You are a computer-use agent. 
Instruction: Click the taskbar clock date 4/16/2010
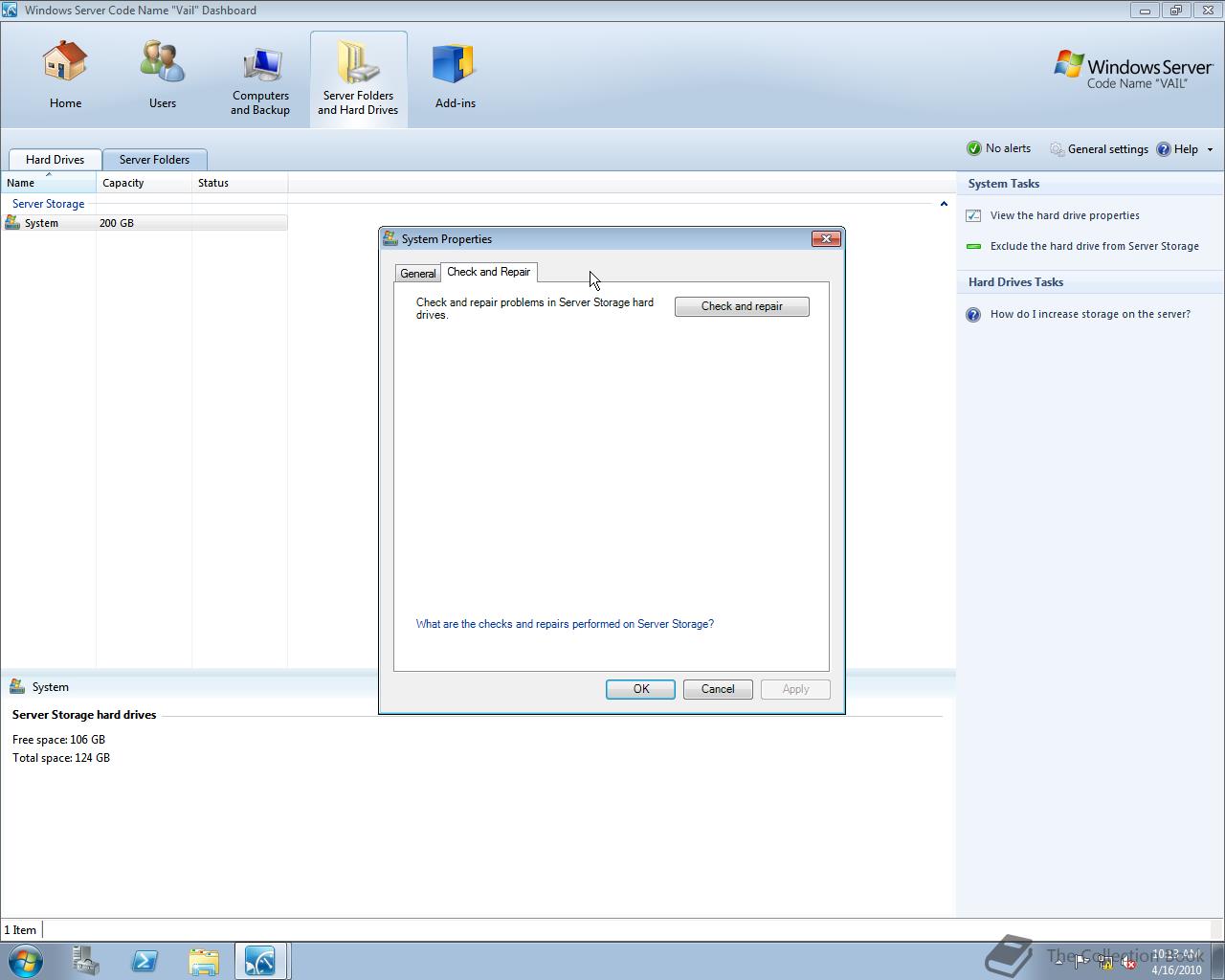(x=1176, y=969)
